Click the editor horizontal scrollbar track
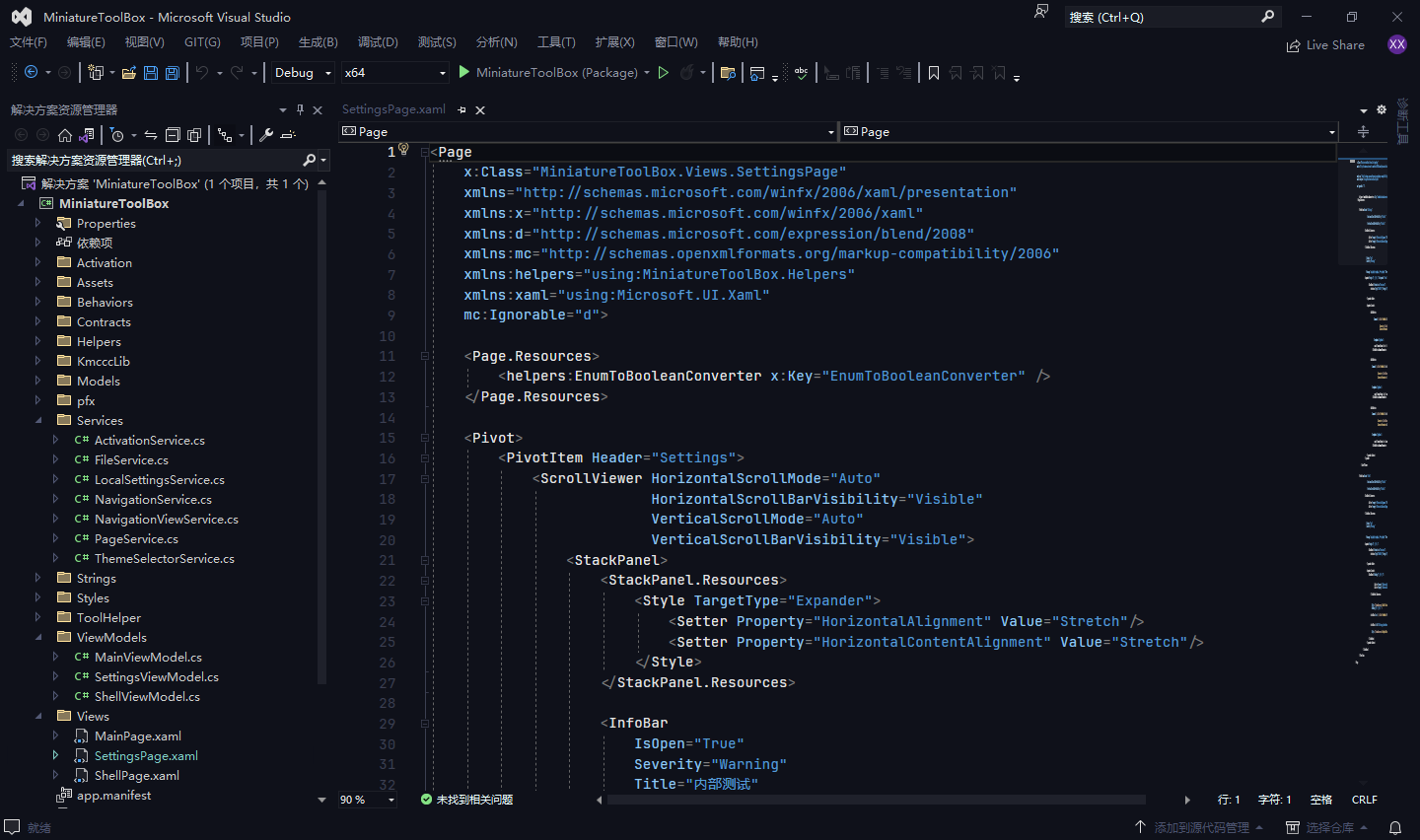Screen dimensions: 1420x840 [x=876, y=800]
